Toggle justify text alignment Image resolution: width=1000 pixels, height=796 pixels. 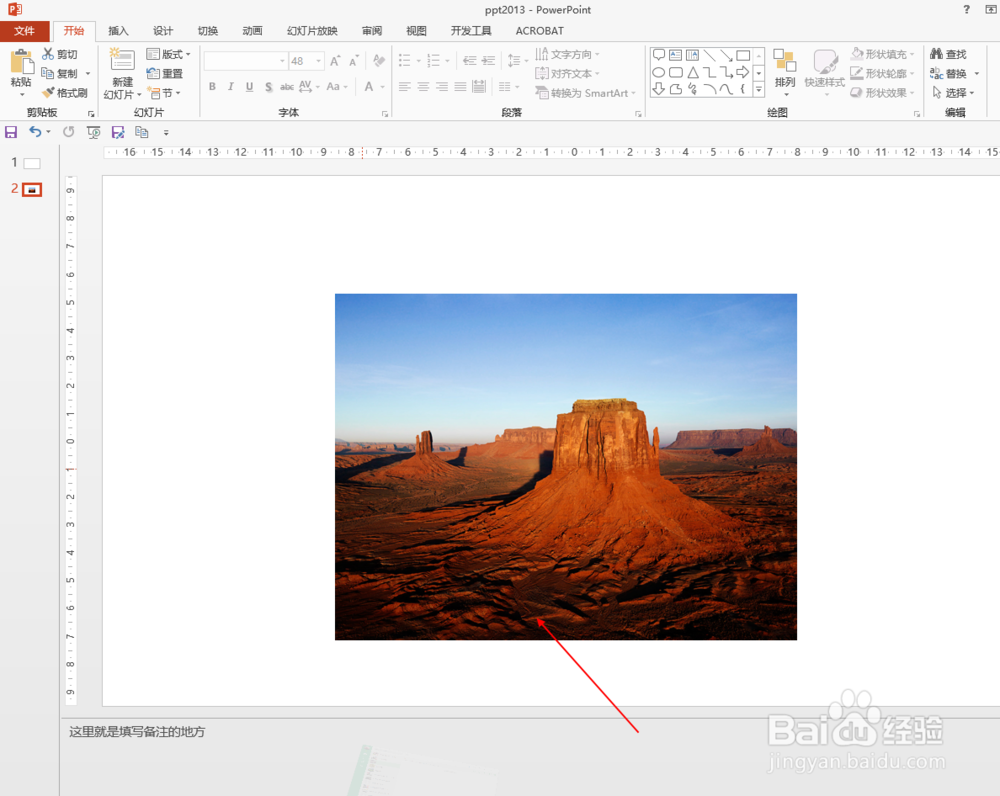pos(460,87)
